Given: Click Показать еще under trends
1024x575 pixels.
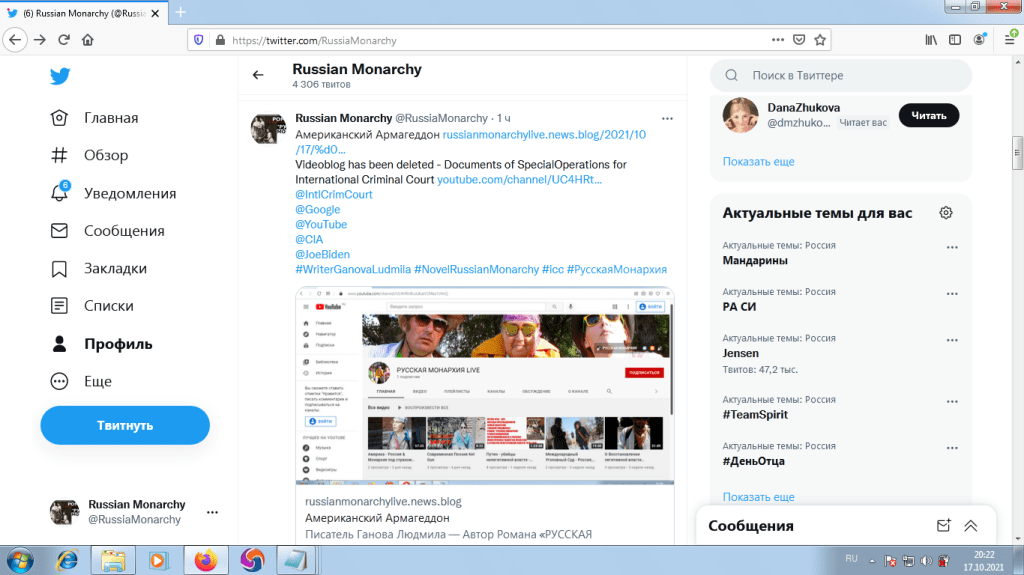Looking at the screenshot, I should pyautogui.click(x=758, y=497).
